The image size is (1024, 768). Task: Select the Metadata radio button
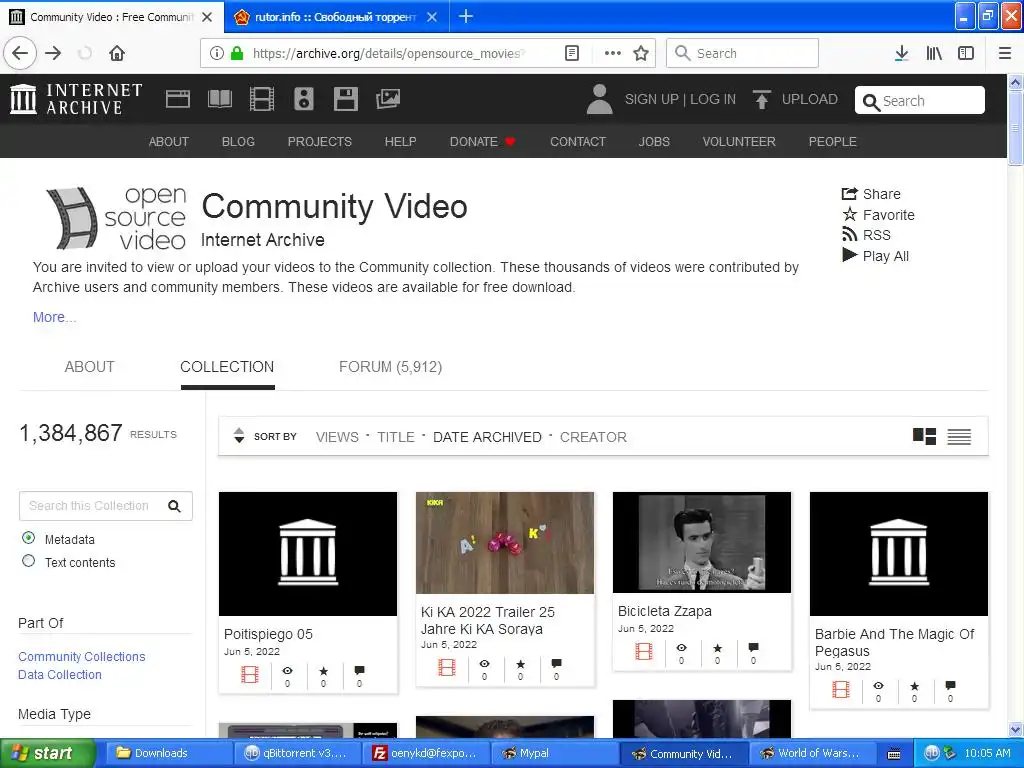tap(29, 538)
